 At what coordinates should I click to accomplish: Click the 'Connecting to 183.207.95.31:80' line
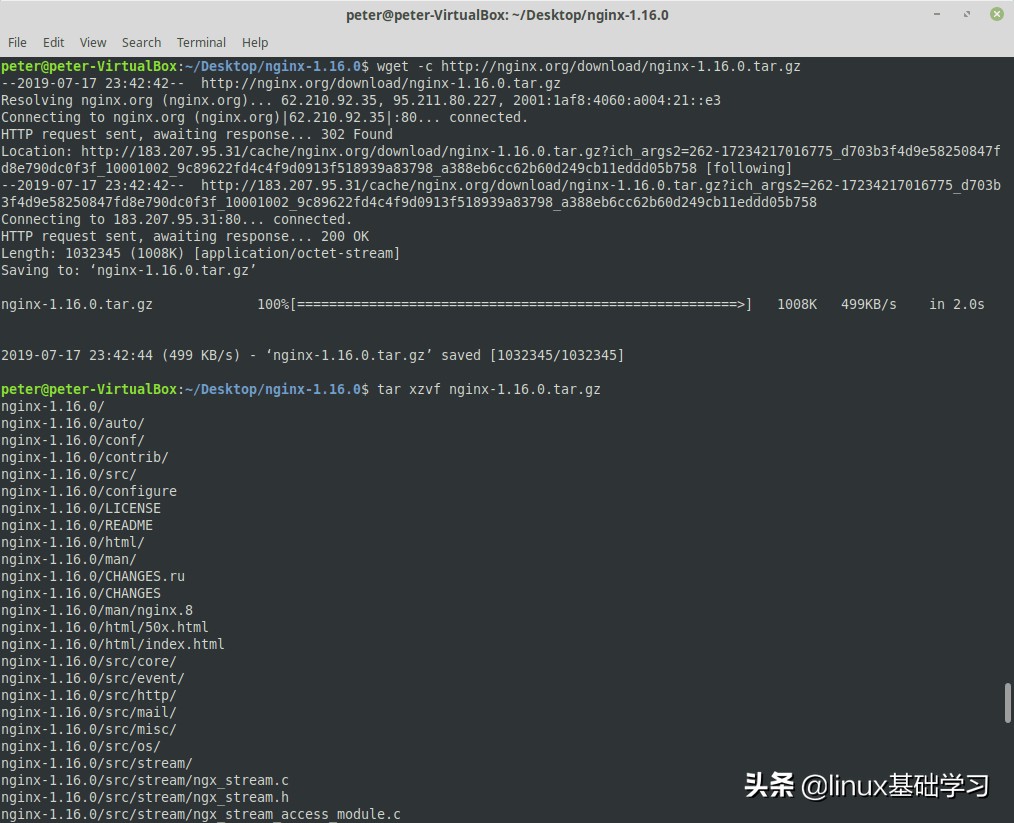coord(177,219)
